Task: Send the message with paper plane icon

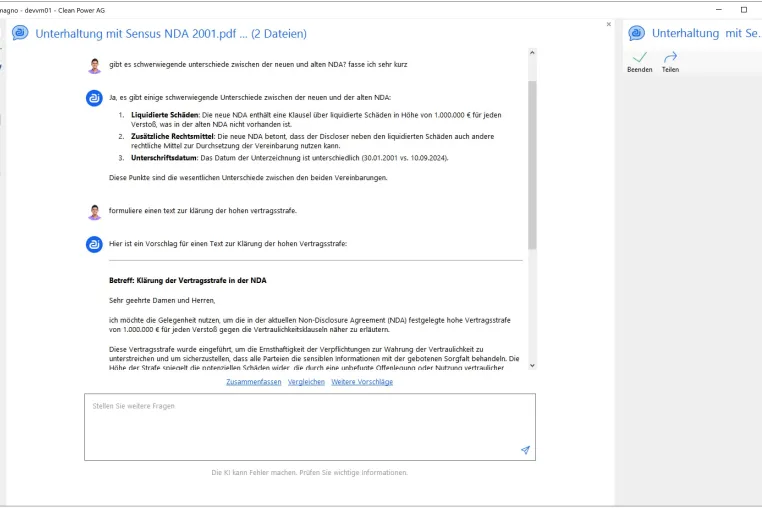Action: pyautogui.click(x=525, y=450)
